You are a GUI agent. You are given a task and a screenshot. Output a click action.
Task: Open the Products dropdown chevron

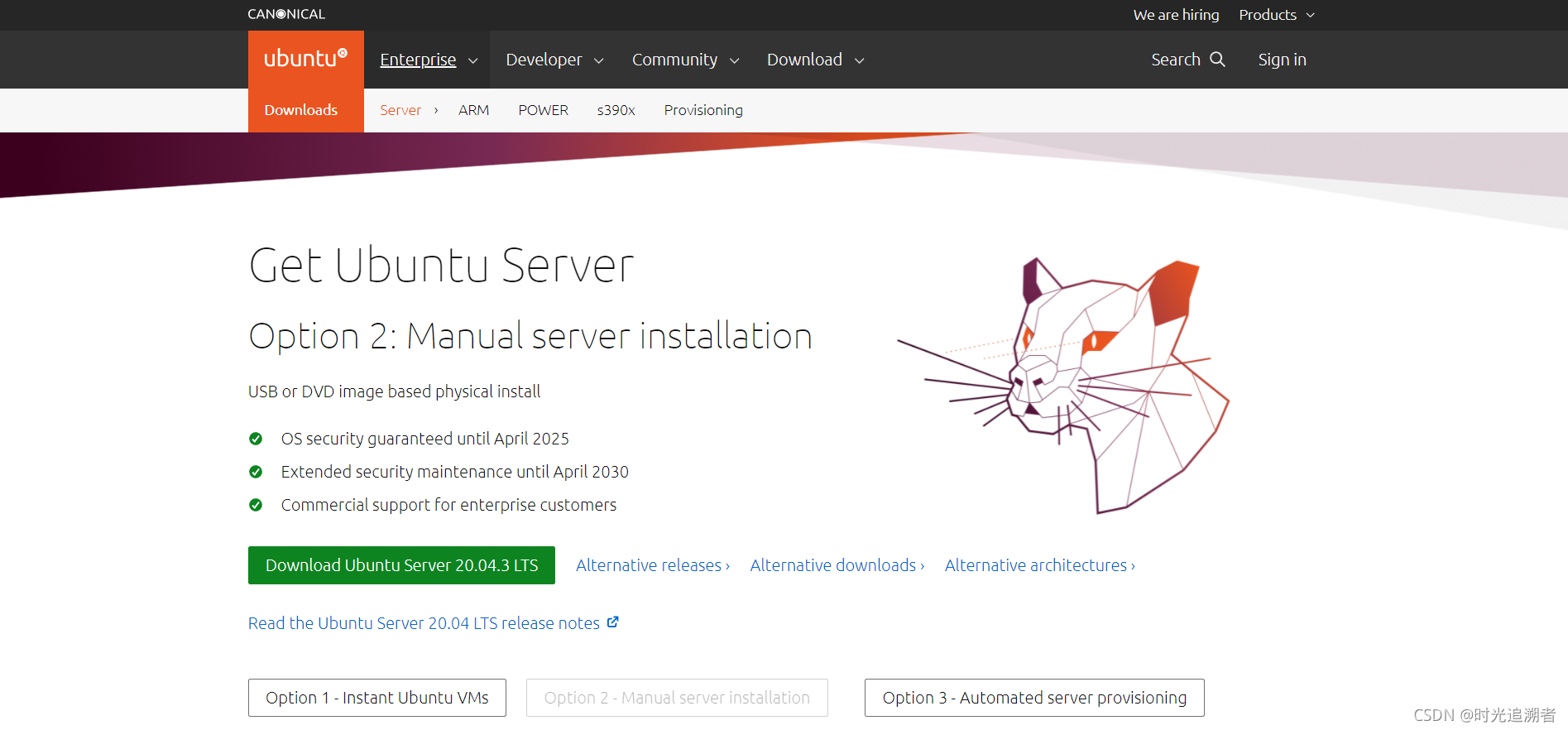1311,15
